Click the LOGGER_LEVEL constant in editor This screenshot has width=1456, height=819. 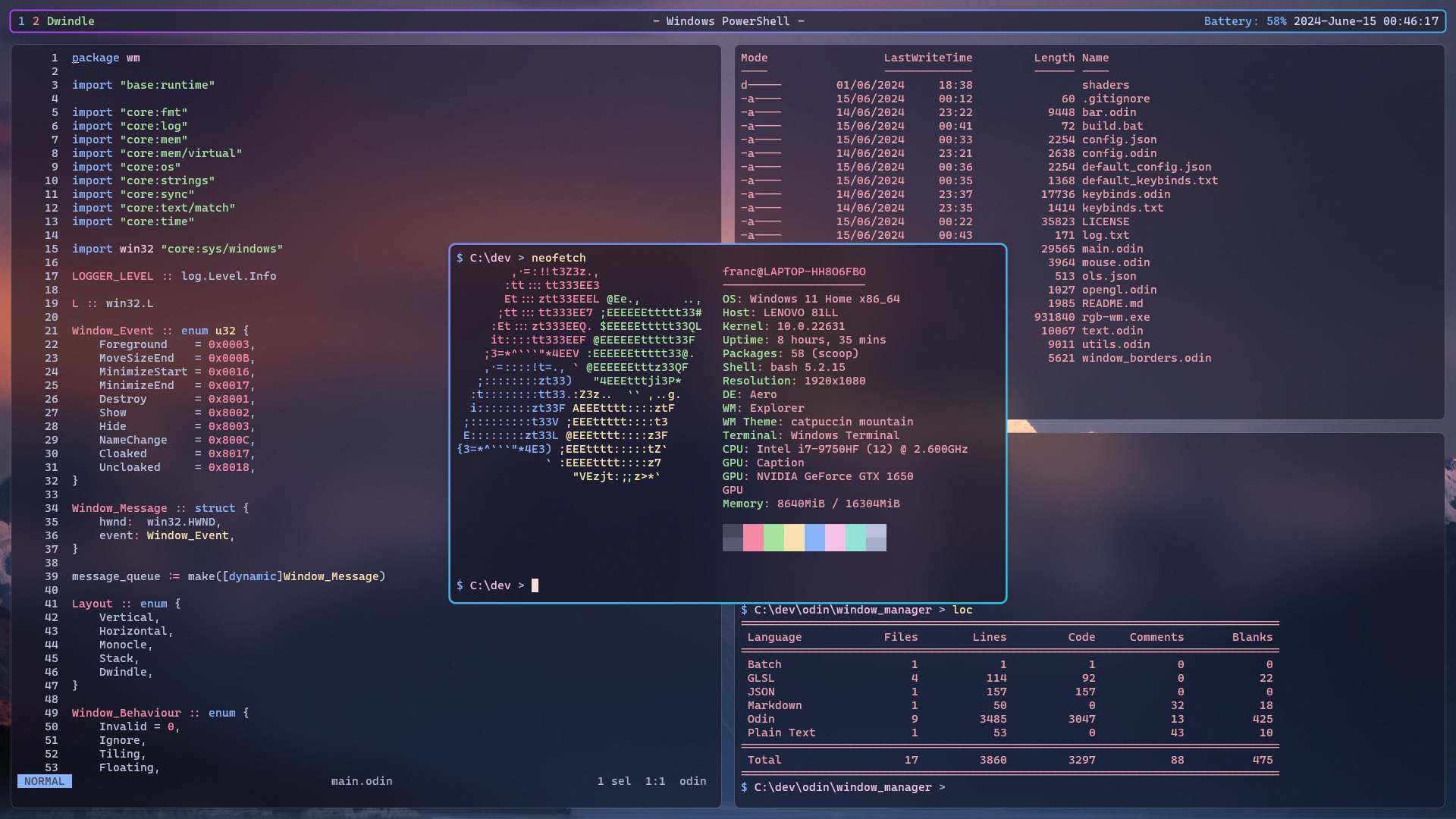click(112, 276)
